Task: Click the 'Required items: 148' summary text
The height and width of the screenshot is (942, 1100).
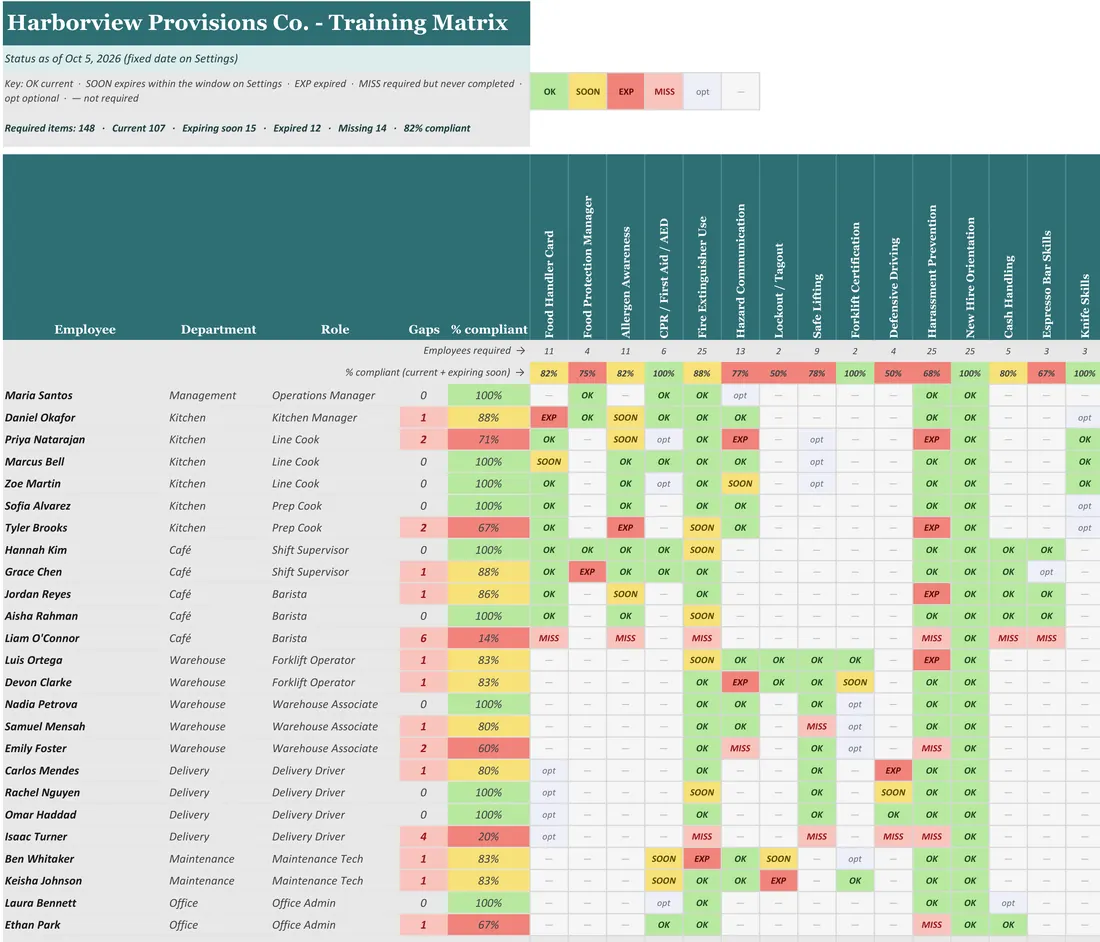Action: pyautogui.click(x=50, y=128)
